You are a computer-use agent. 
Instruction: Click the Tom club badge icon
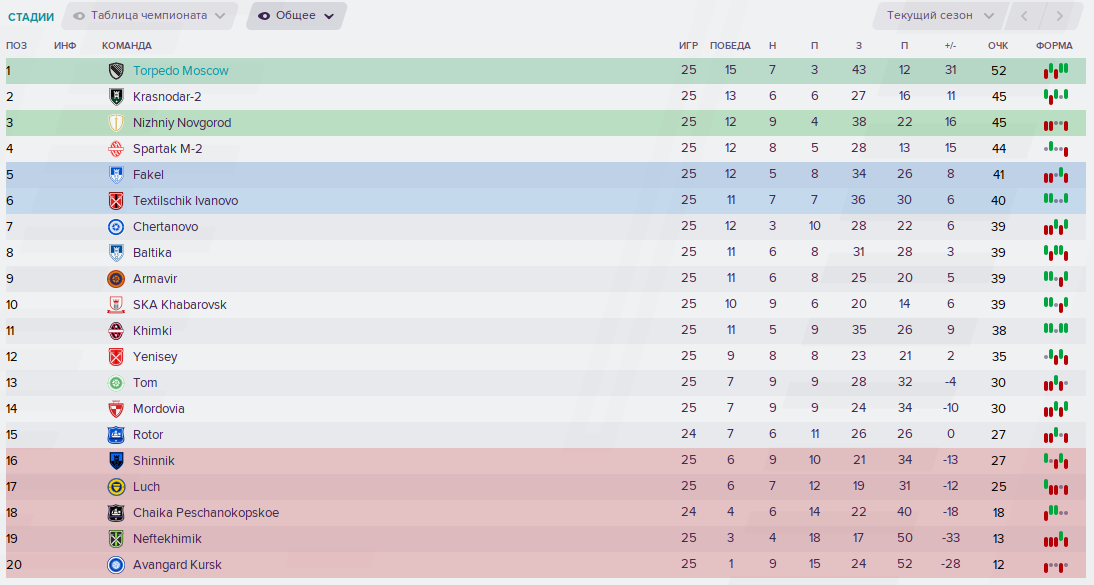[116, 383]
